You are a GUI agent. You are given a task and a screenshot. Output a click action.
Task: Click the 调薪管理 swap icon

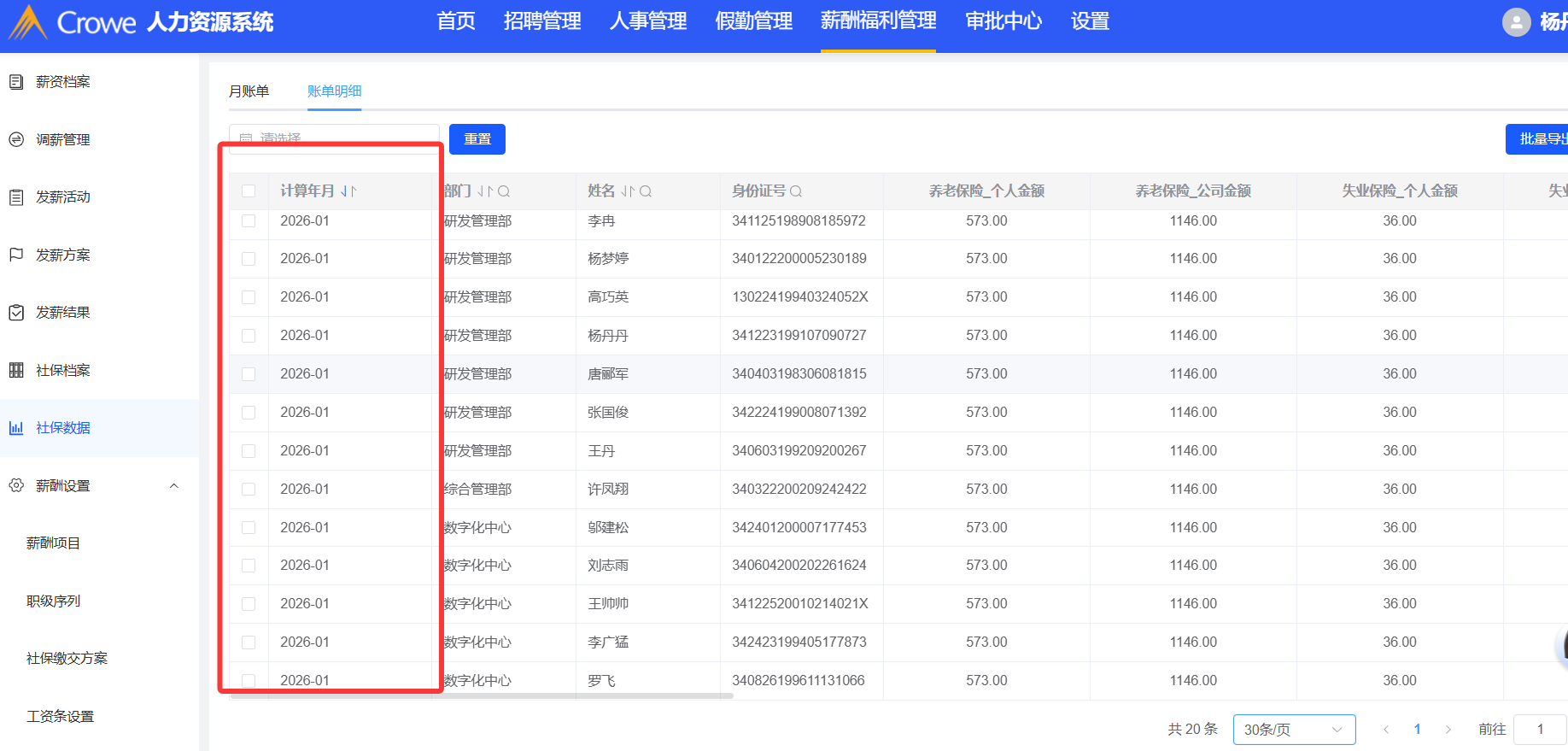point(16,139)
